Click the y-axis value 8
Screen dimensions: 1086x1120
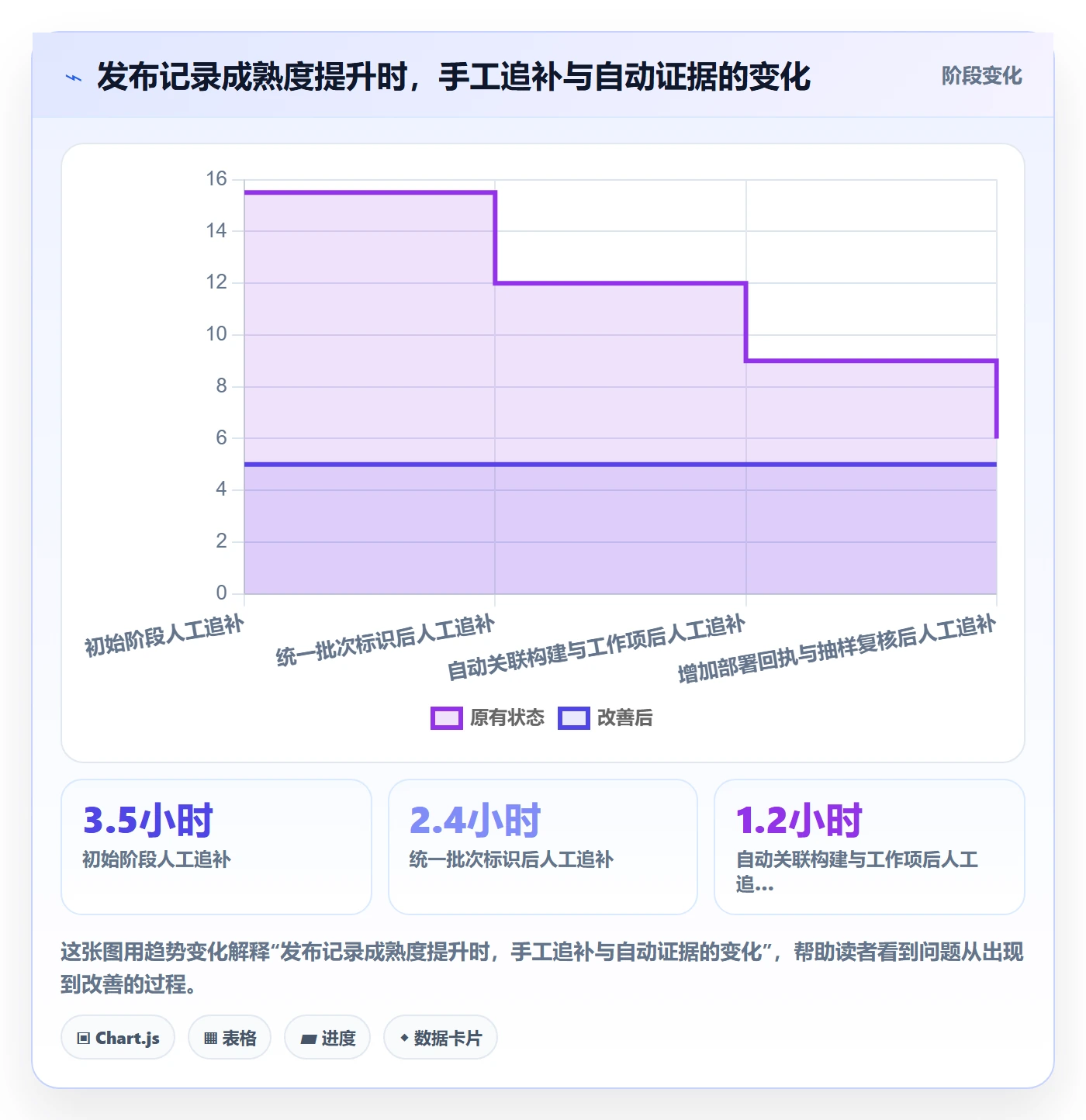[x=221, y=386]
